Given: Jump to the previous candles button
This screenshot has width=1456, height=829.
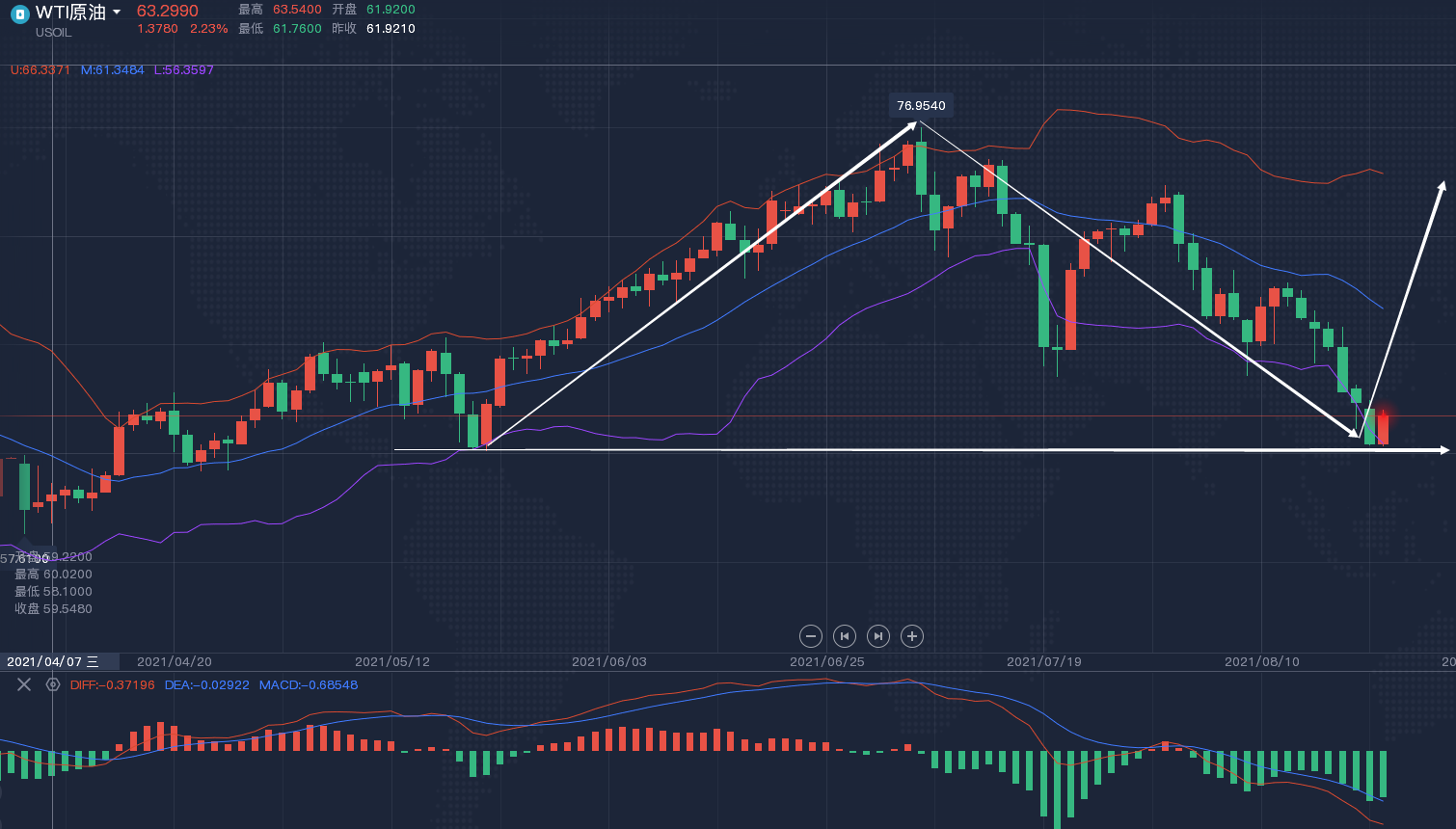Looking at the screenshot, I should pyautogui.click(x=845, y=636).
